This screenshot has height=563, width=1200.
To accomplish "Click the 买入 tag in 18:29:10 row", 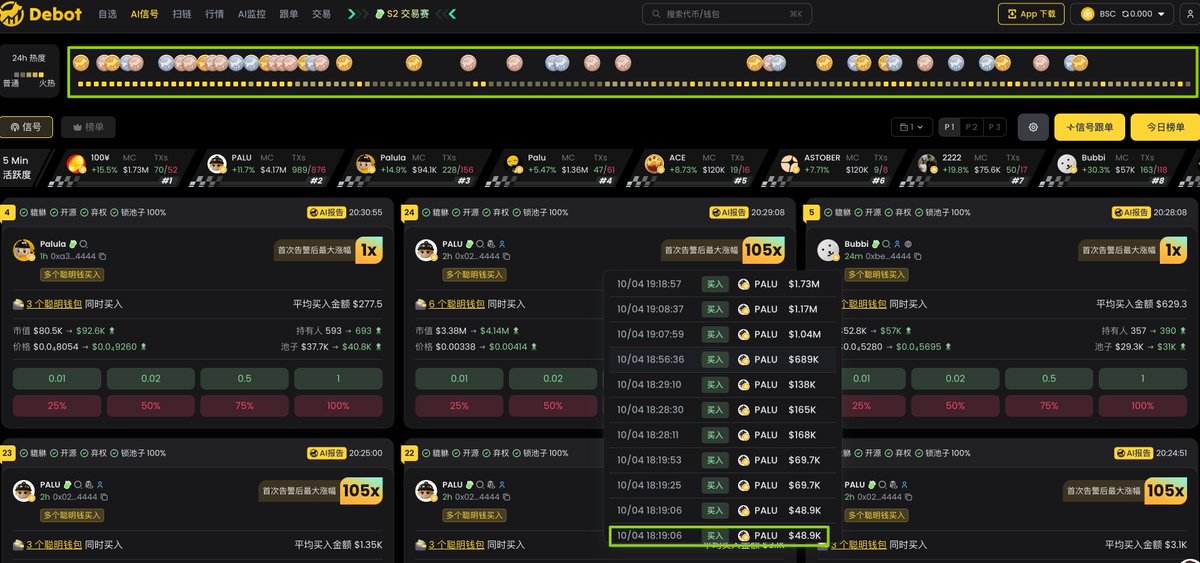I will [715, 385].
